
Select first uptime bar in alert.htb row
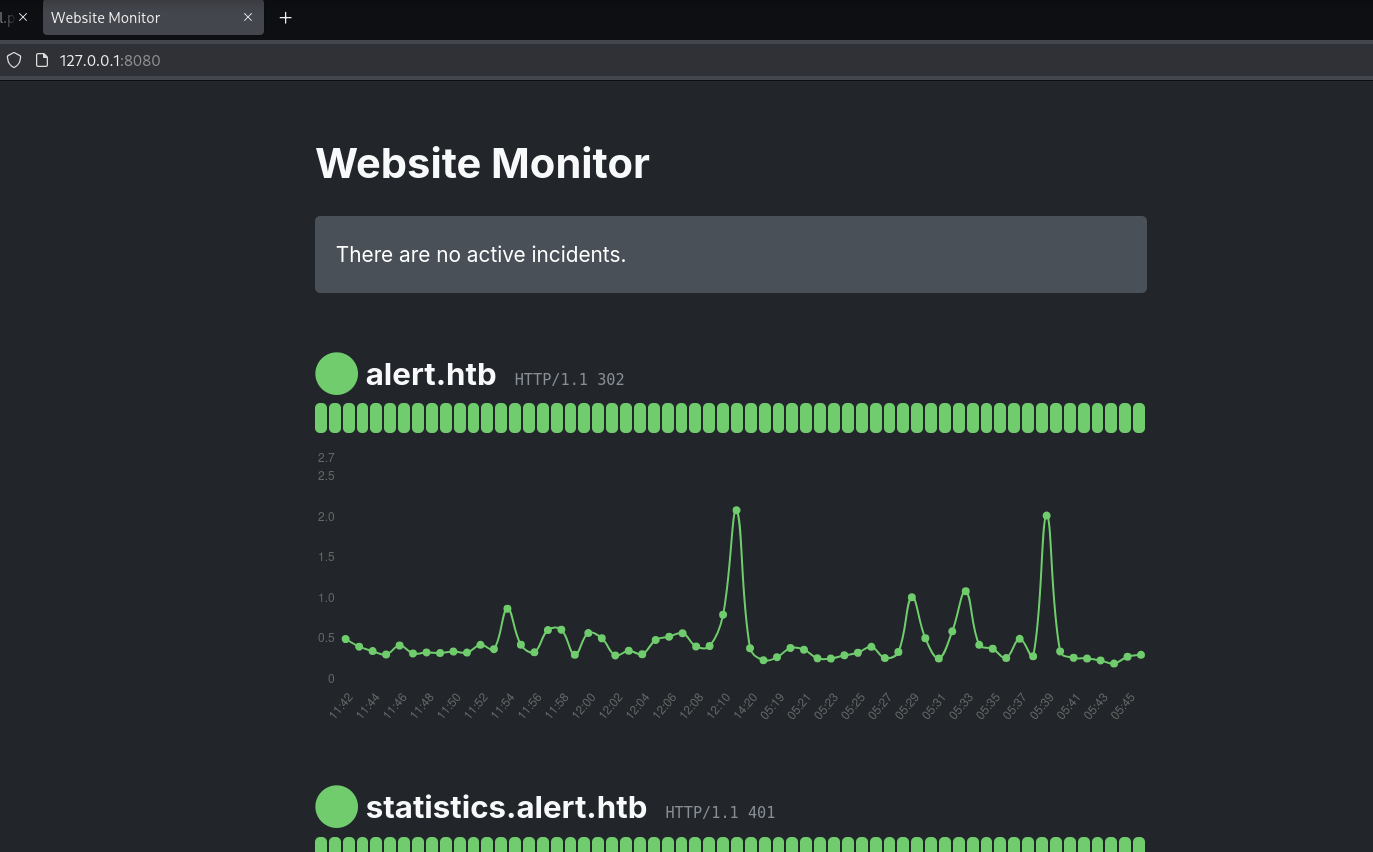click(321, 418)
